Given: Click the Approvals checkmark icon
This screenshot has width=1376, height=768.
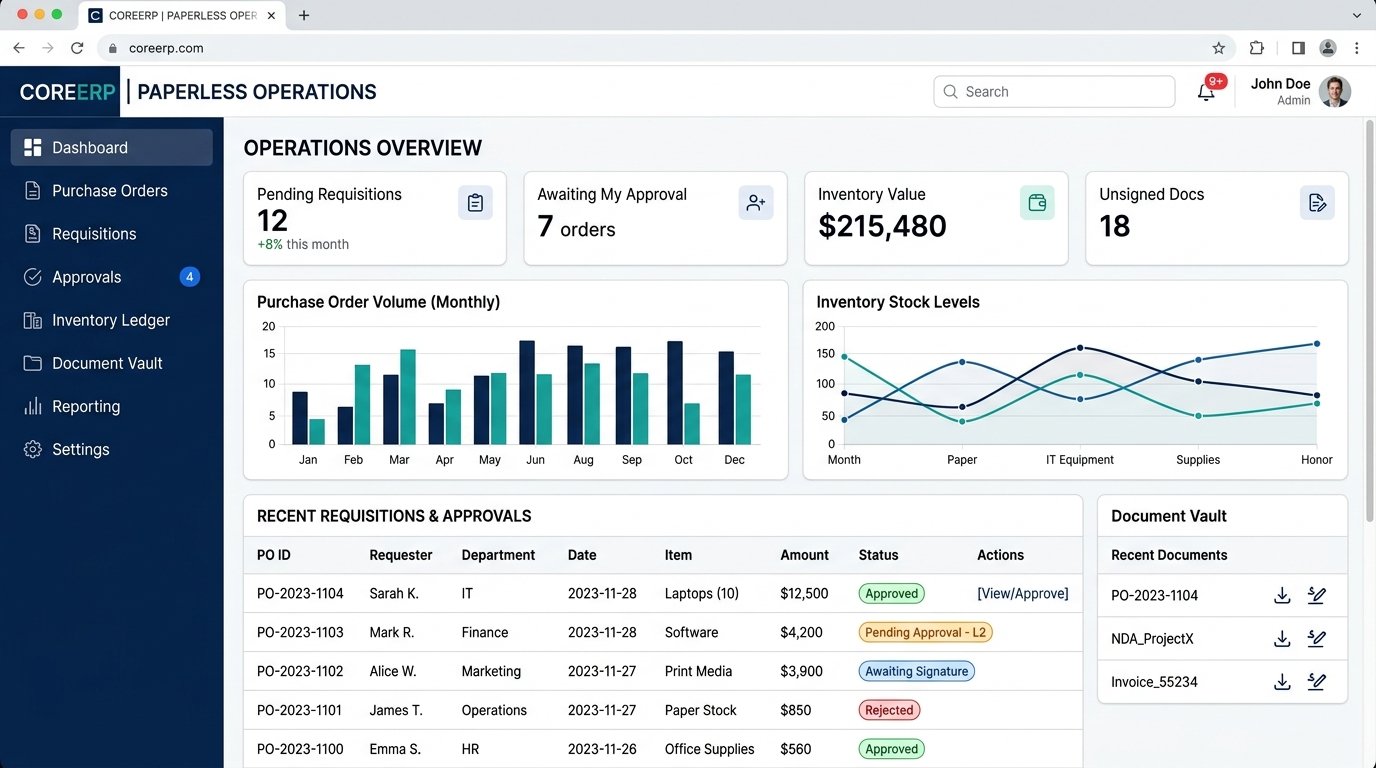Looking at the screenshot, I should [x=33, y=277].
